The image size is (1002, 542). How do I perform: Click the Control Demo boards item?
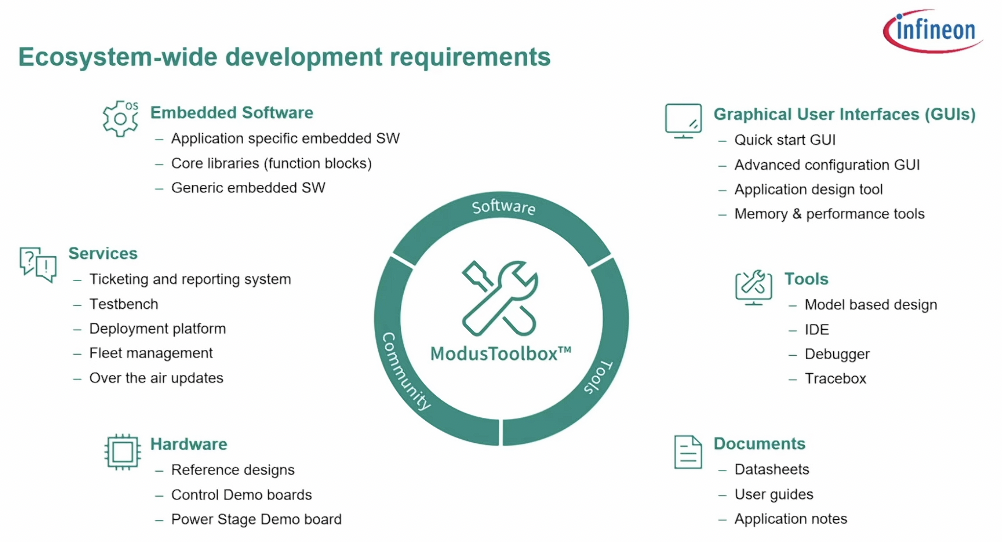[x=242, y=495]
